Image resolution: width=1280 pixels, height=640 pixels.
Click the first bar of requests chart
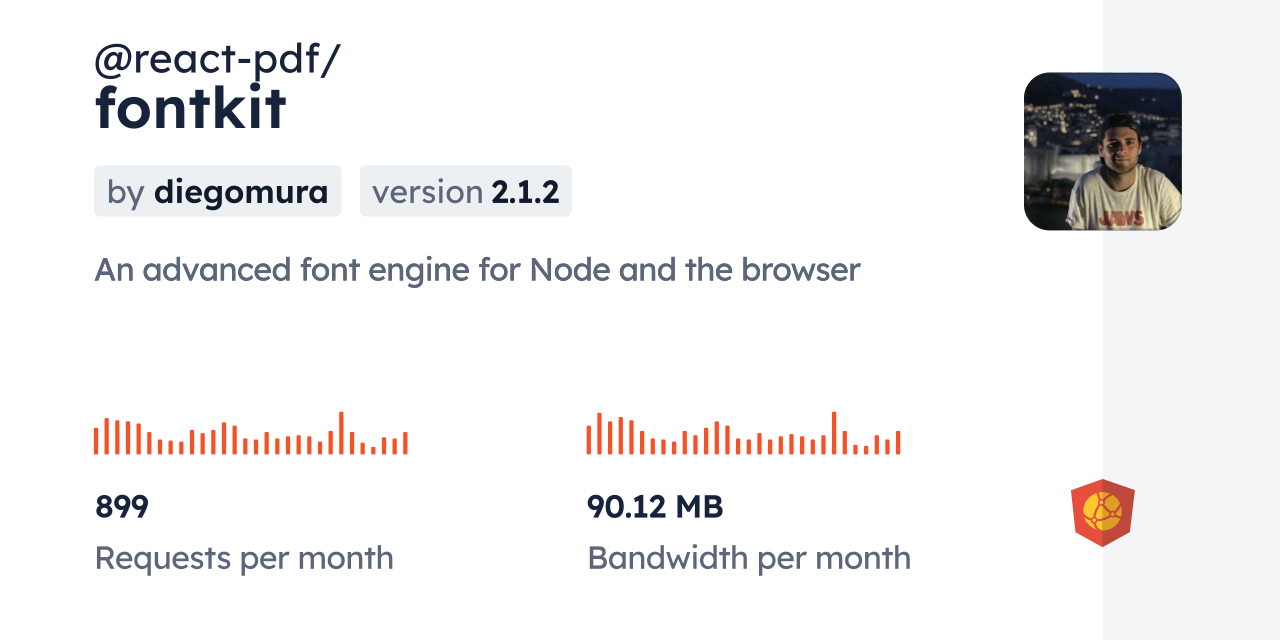coord(96,441)
